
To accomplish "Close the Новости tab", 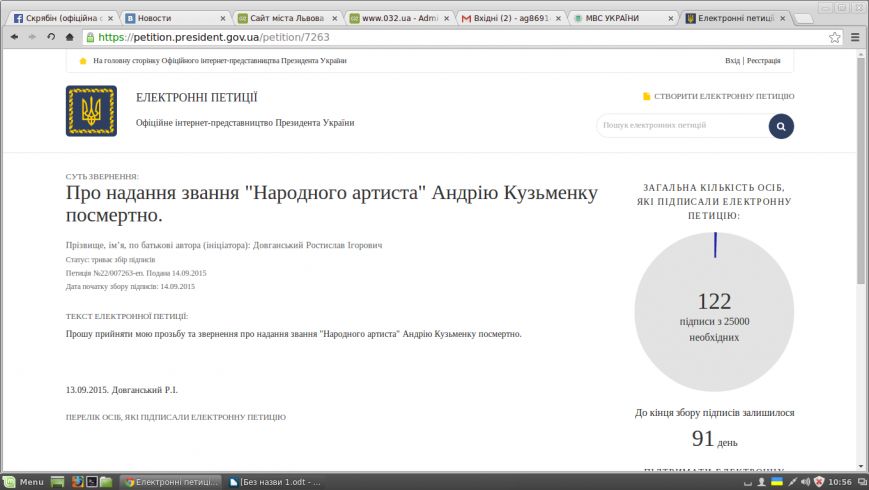I will [222, 18].
